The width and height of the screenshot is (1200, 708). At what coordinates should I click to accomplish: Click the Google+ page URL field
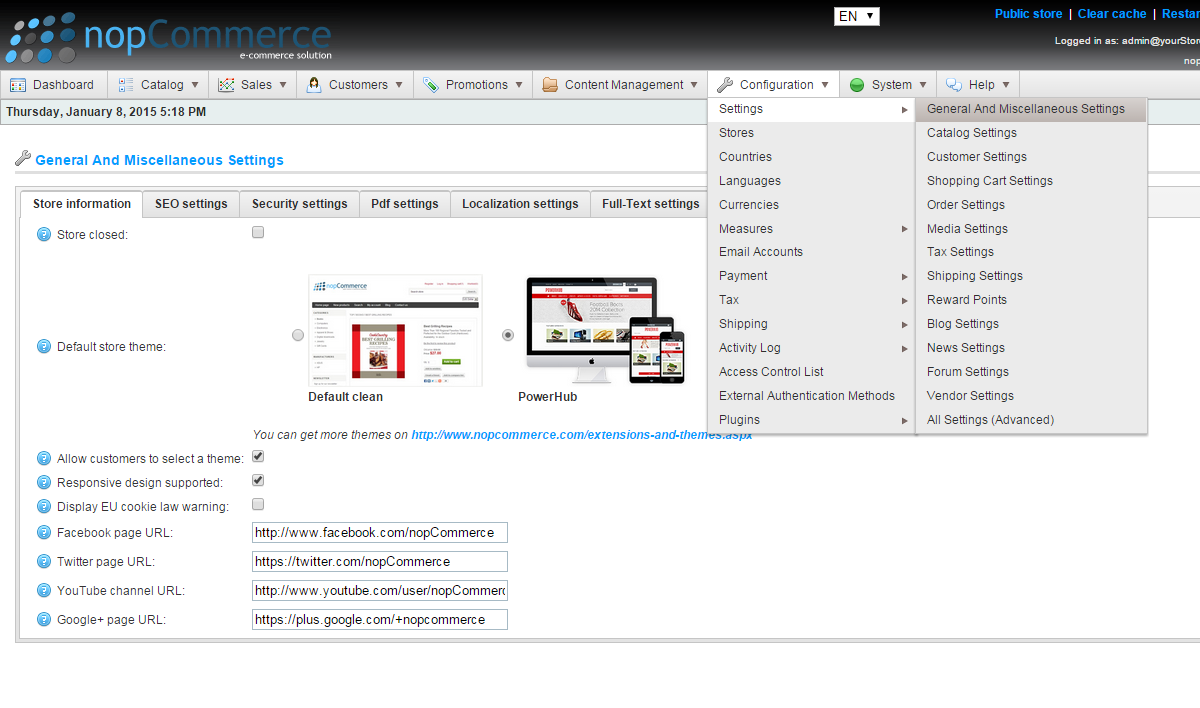[380, 620]
